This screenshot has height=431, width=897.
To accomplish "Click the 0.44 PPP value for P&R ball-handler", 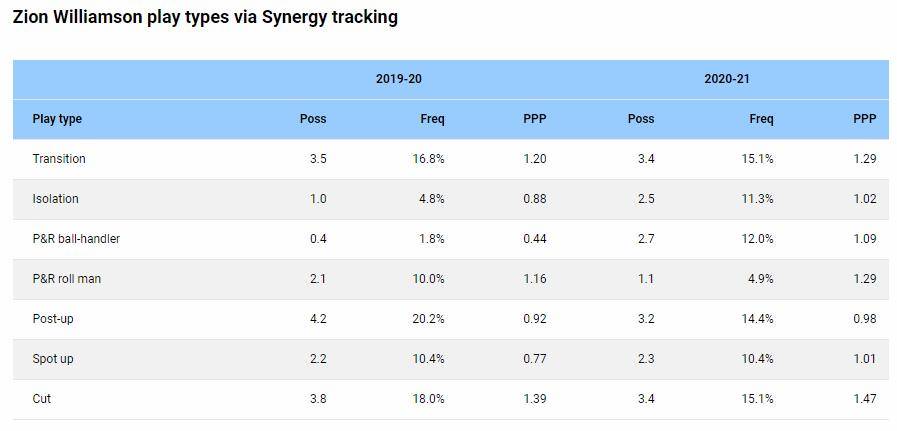I will (x=535, y=239).
